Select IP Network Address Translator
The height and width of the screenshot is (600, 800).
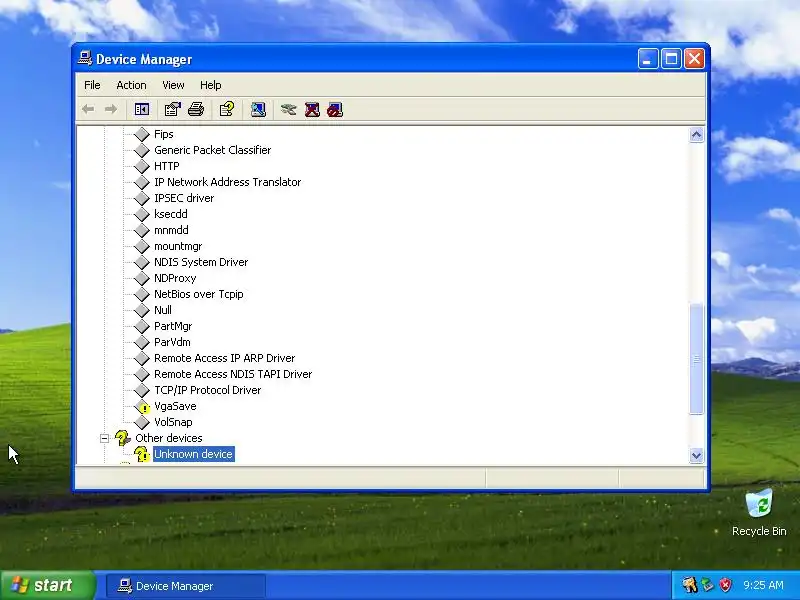tap(228, 182)
